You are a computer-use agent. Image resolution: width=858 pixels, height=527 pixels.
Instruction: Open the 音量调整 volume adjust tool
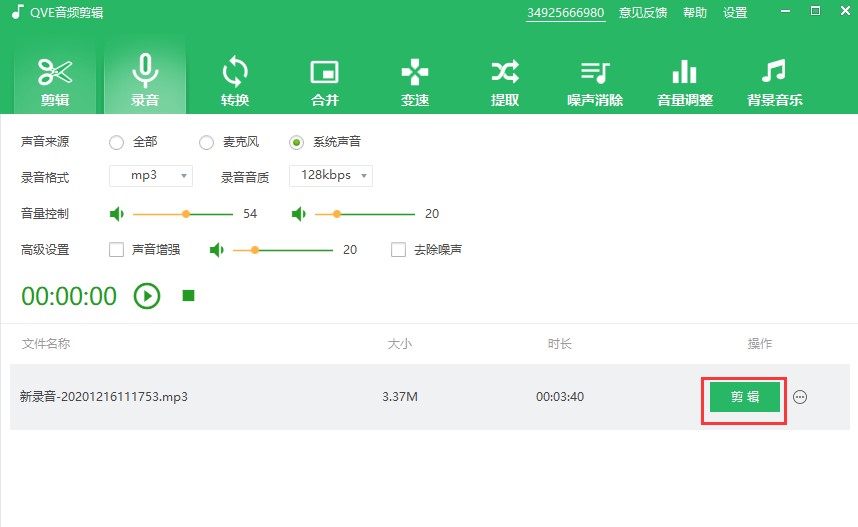[x=685, y=80]
